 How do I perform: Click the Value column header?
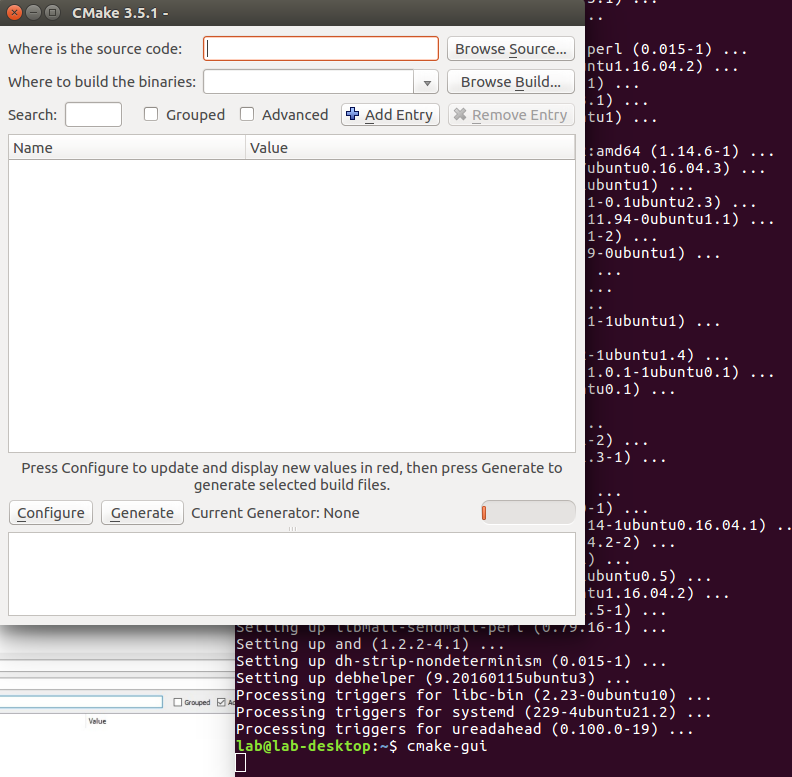[x=410, y=148]
